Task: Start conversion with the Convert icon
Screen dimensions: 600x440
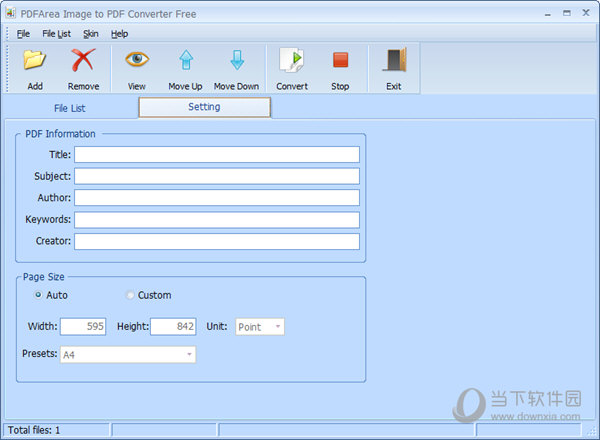Action: click(292, 60)
